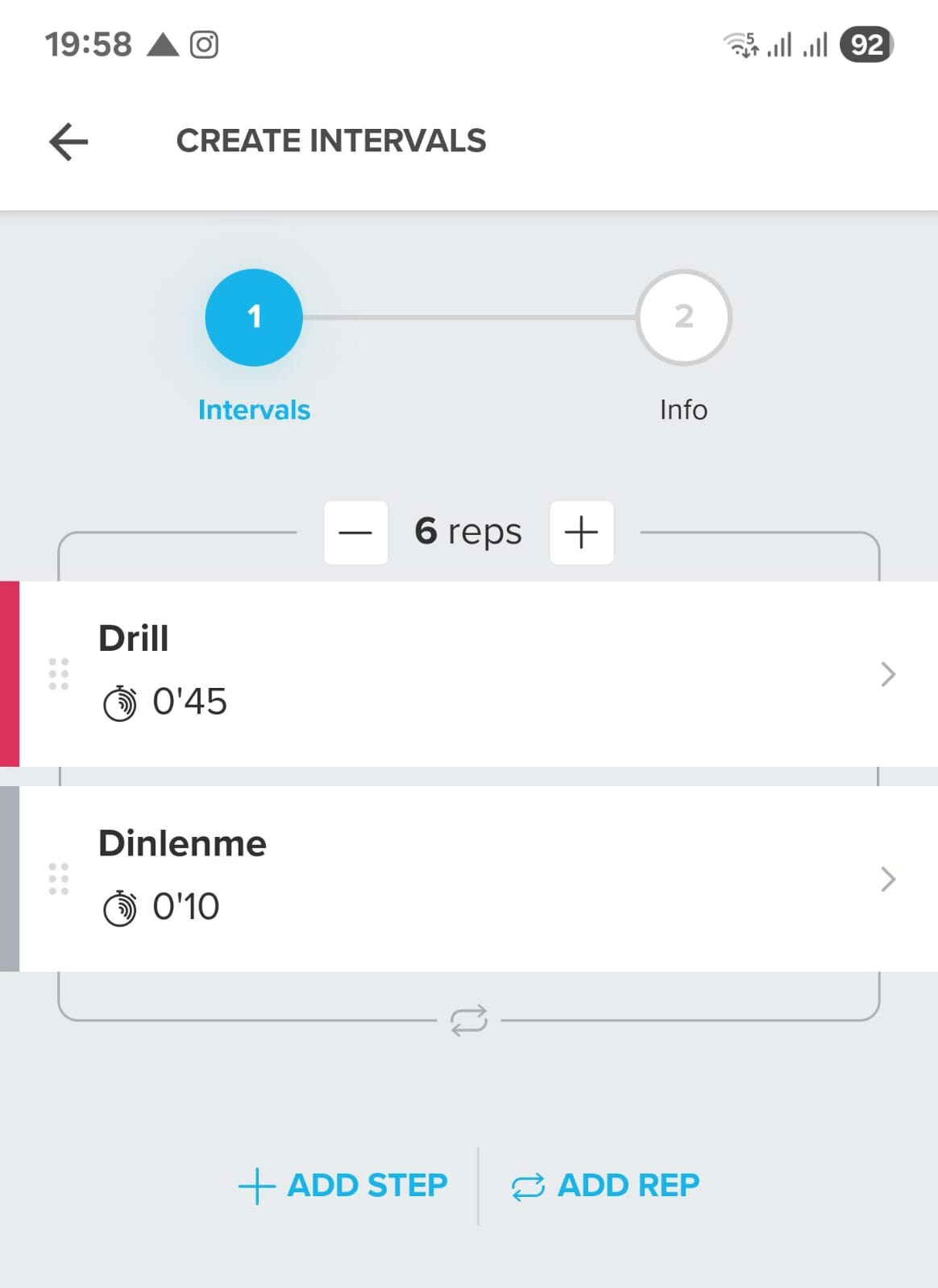The image size is (938, 1288).
Task: Tap the 6 reps count label
Action: [x=468, y=532]
